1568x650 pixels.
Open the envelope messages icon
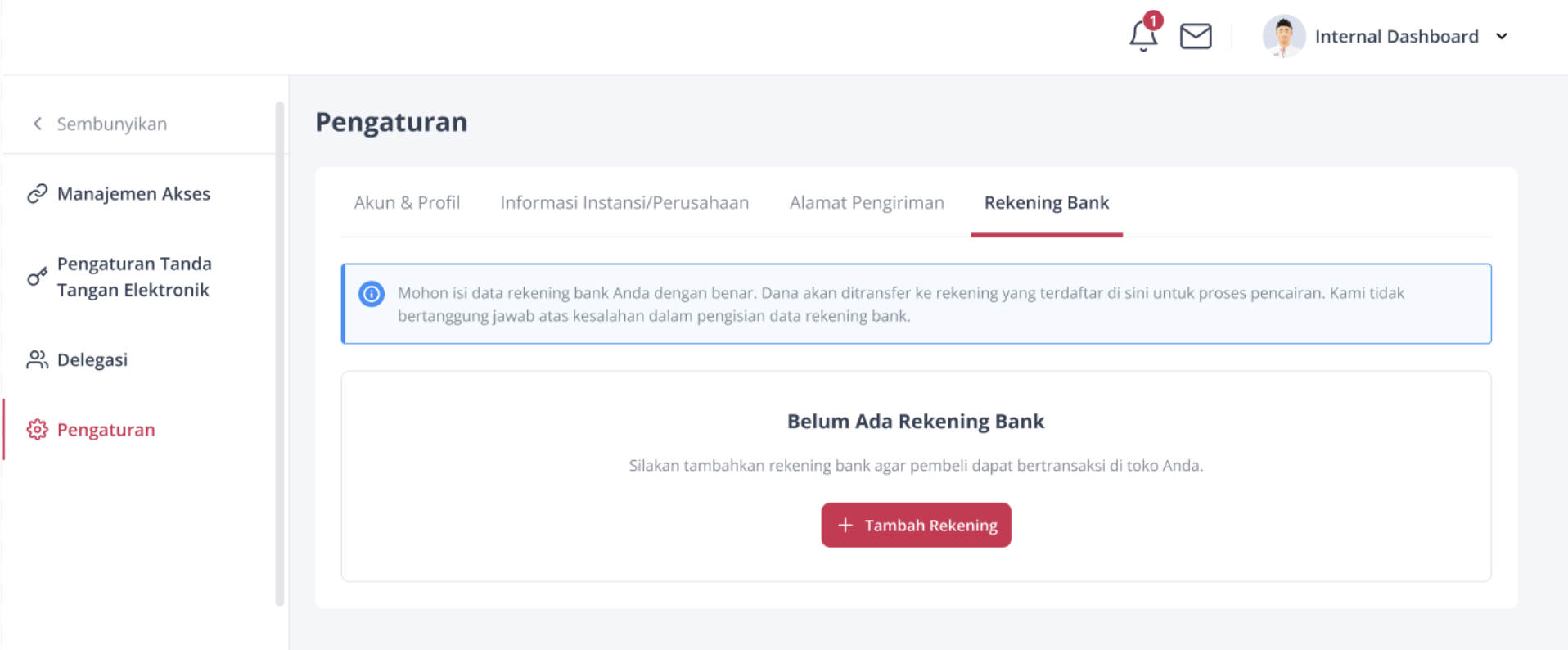[1196, 36]
